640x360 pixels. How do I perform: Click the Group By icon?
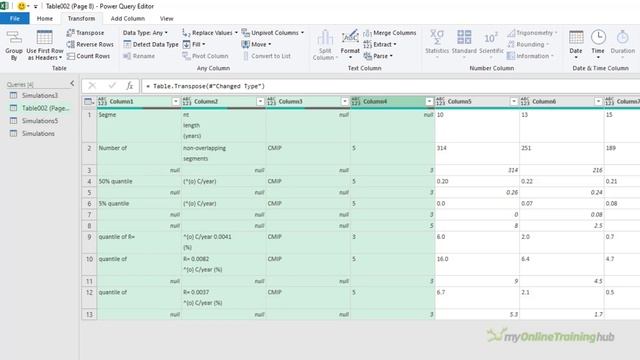click(x=14, y=37)
